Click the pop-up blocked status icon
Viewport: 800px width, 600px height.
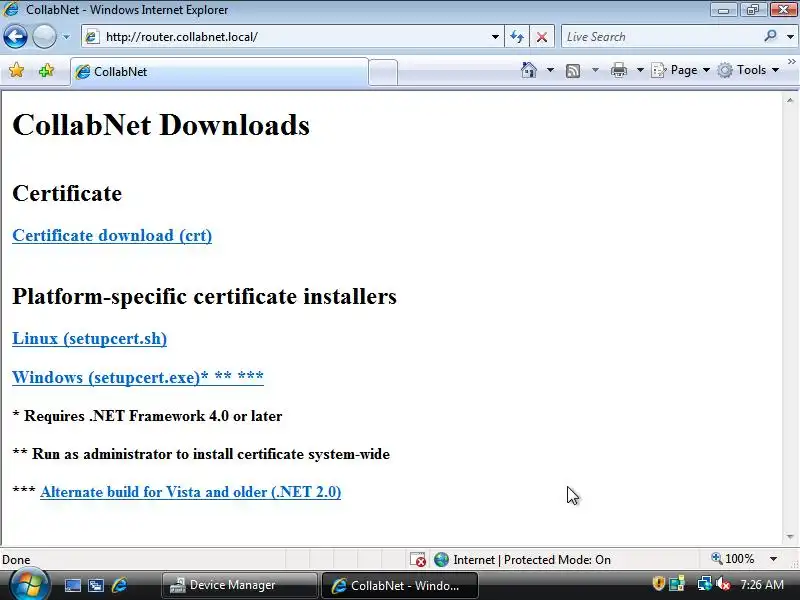(x=418, y=560)
